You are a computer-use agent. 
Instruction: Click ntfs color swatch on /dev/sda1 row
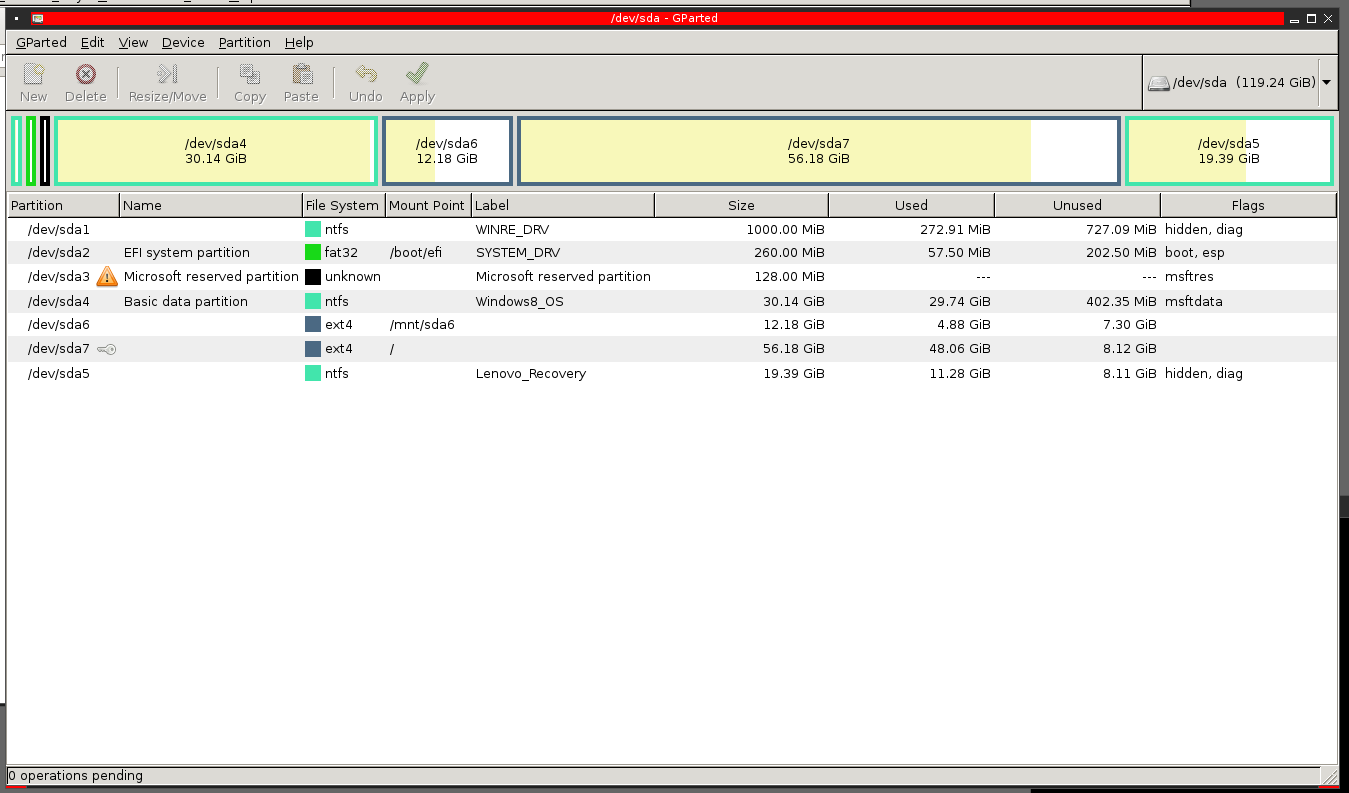(313, 229)
